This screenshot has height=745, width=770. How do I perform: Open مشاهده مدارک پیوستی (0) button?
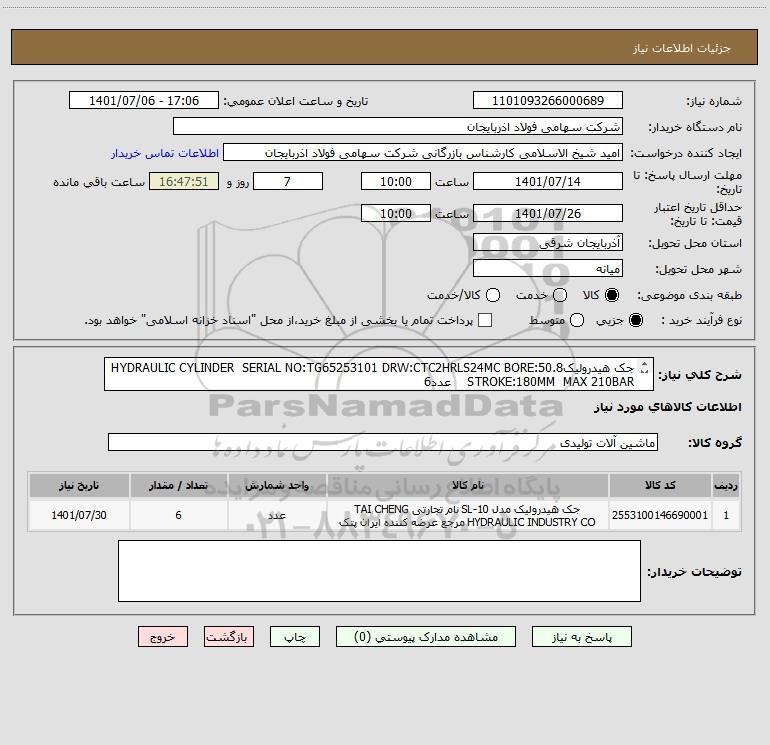tap(426, 636)
